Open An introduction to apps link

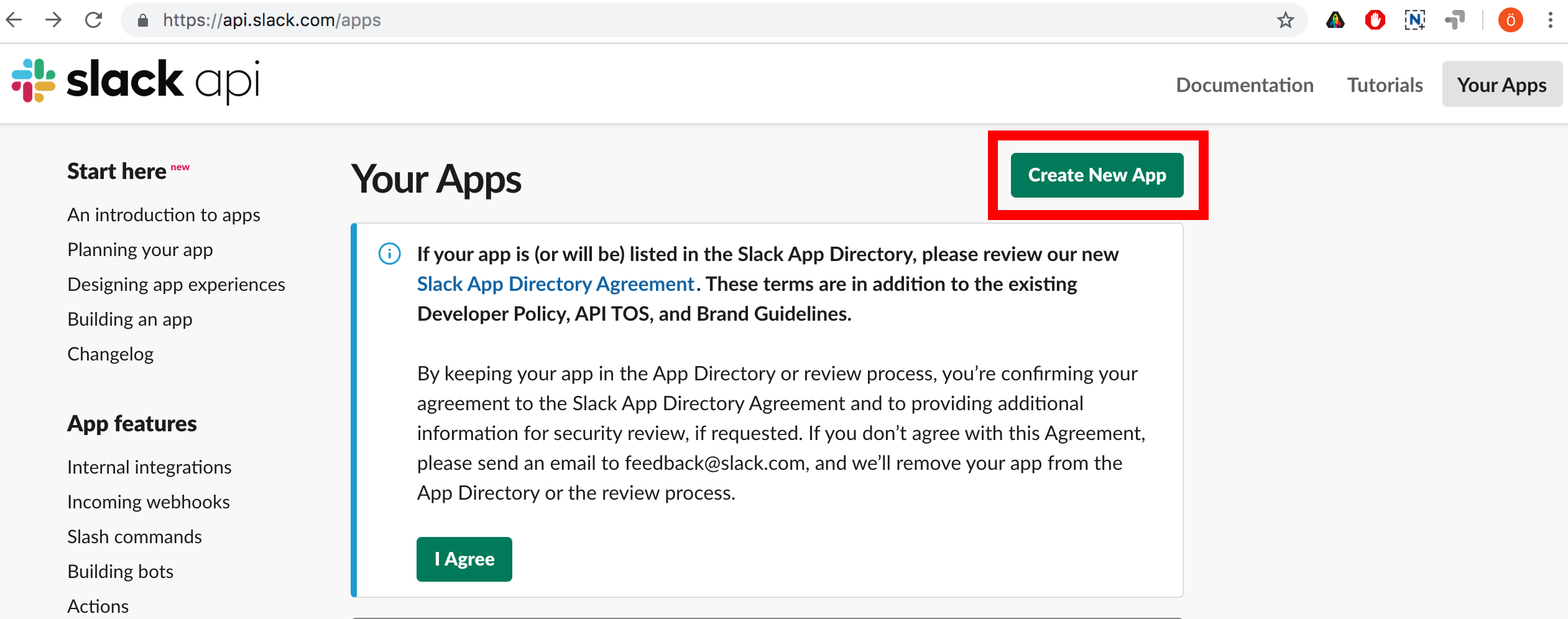click(164, 215)
